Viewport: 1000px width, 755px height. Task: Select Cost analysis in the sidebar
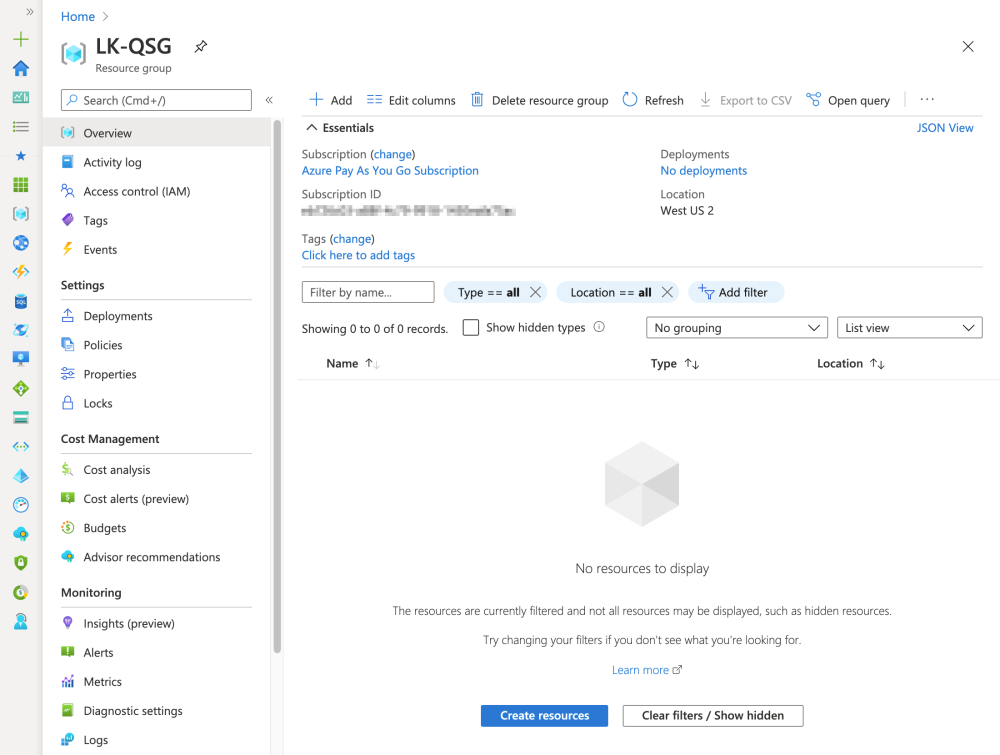(x=117, y=470)
